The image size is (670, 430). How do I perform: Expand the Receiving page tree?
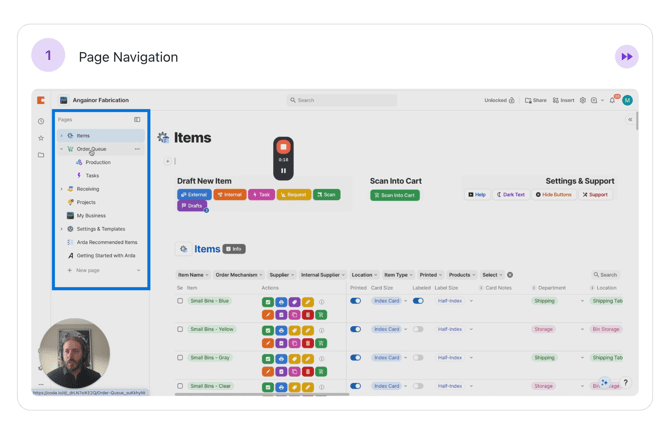click(61, 189)
